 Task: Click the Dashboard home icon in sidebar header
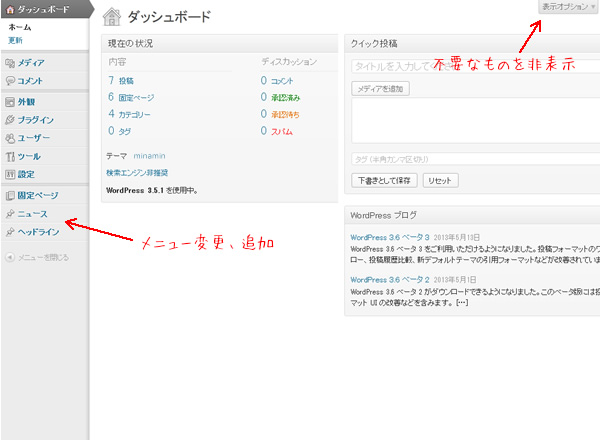[x=10, y=10]
